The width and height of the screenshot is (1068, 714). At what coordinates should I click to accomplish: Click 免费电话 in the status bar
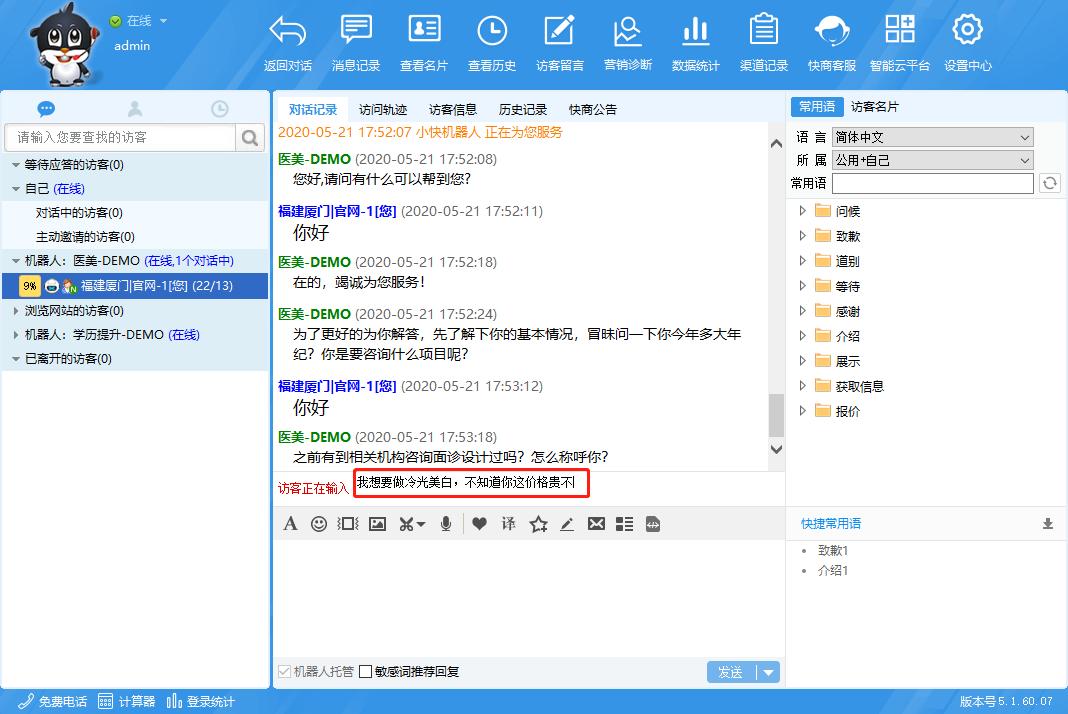[x=53, y=702]
